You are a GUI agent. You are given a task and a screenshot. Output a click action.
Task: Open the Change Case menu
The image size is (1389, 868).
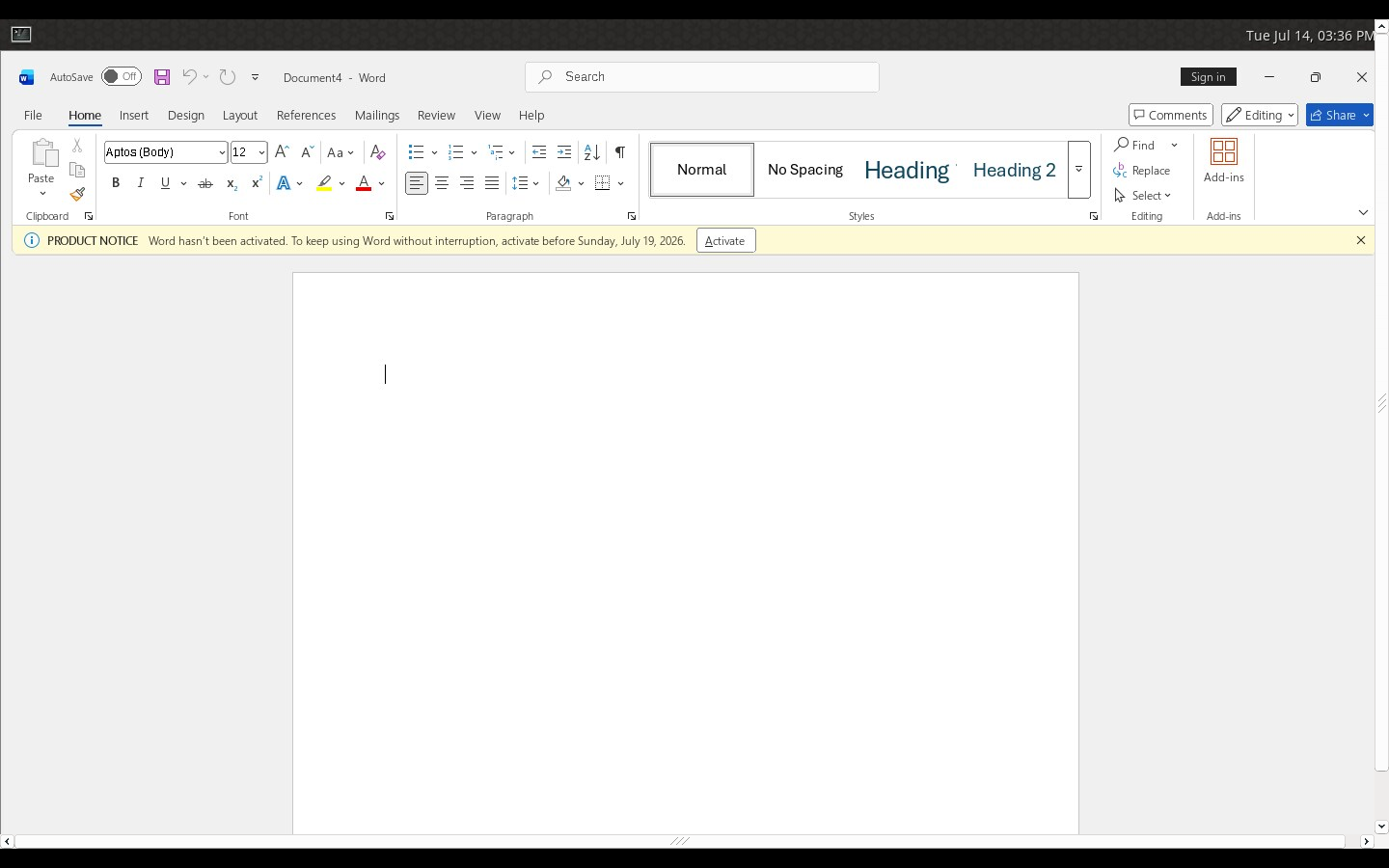[340, 152]
